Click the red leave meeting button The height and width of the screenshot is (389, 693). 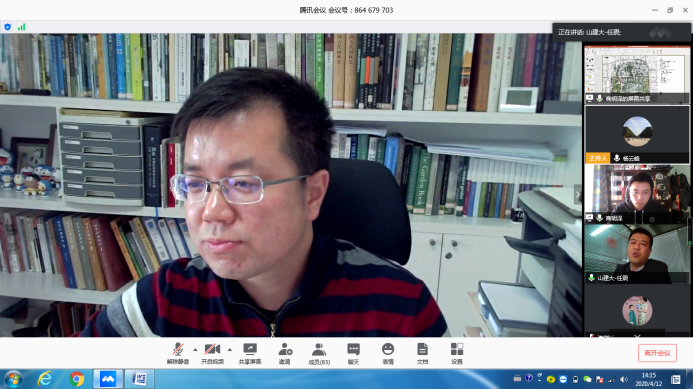pyautogui.click(x=657, y=353)
